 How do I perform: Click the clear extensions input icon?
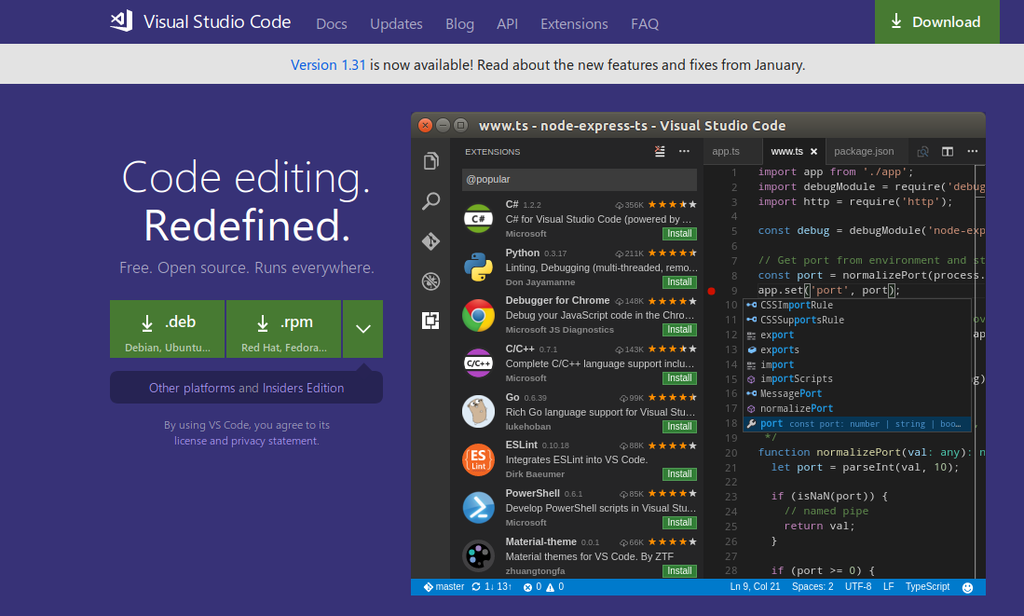pyautogui.click(x=660, y=152)
